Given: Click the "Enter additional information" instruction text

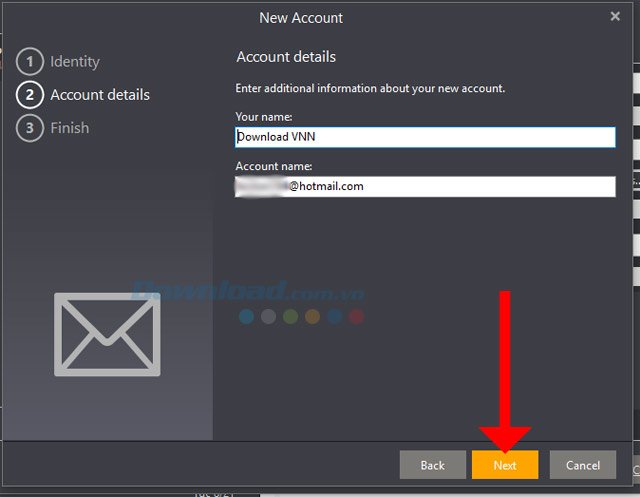Looking at the screenshot, I should pos(370,88).
